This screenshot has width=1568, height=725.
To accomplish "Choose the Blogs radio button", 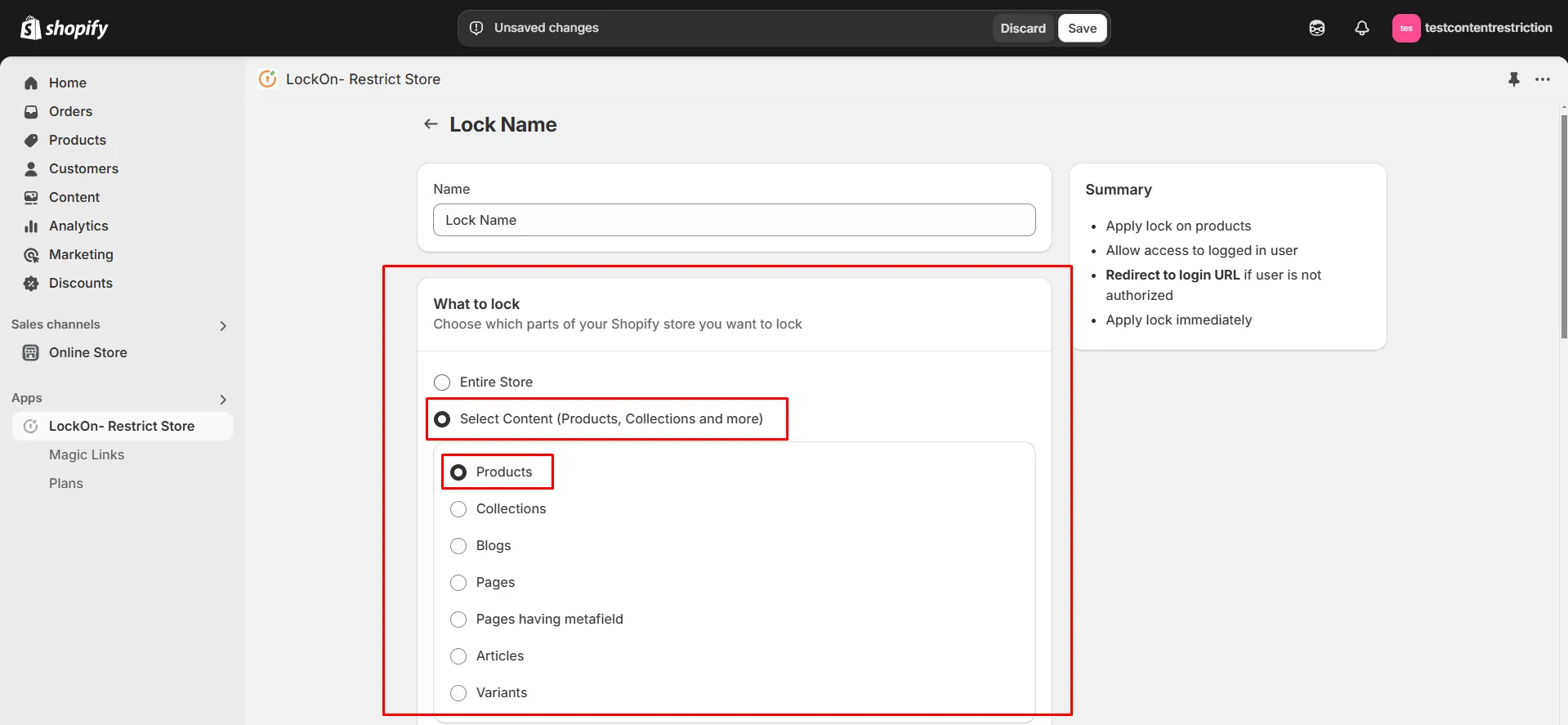I will (x=458, y=545).
